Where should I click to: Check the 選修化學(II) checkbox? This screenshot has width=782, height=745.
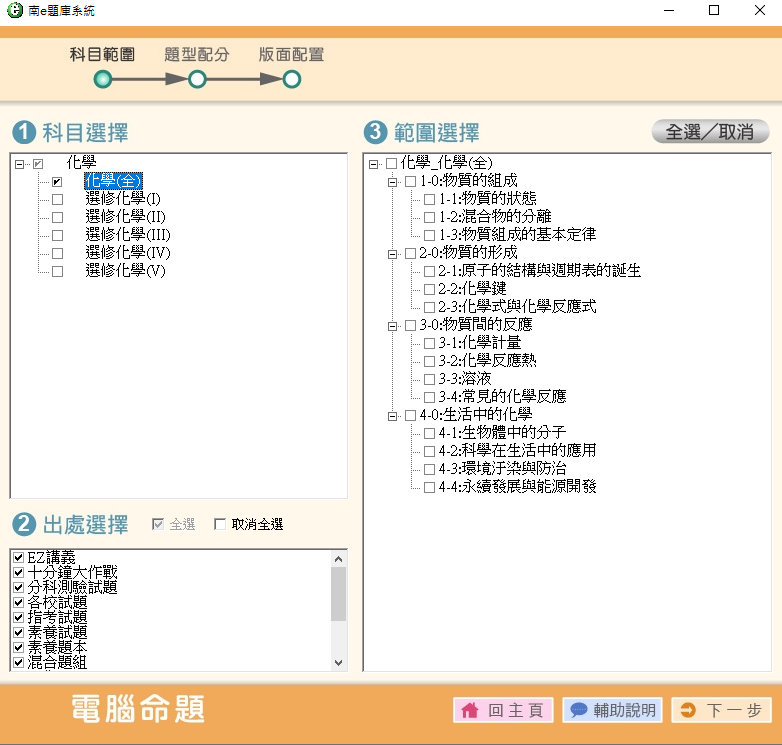coord(57,217)
